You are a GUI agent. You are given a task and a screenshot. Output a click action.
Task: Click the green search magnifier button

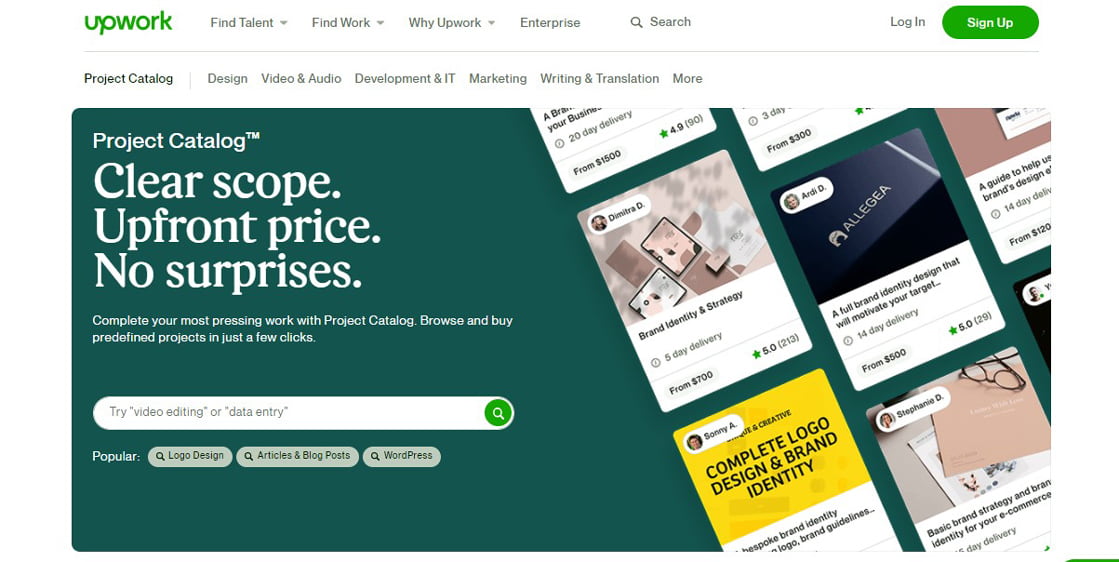pos(498,412)
